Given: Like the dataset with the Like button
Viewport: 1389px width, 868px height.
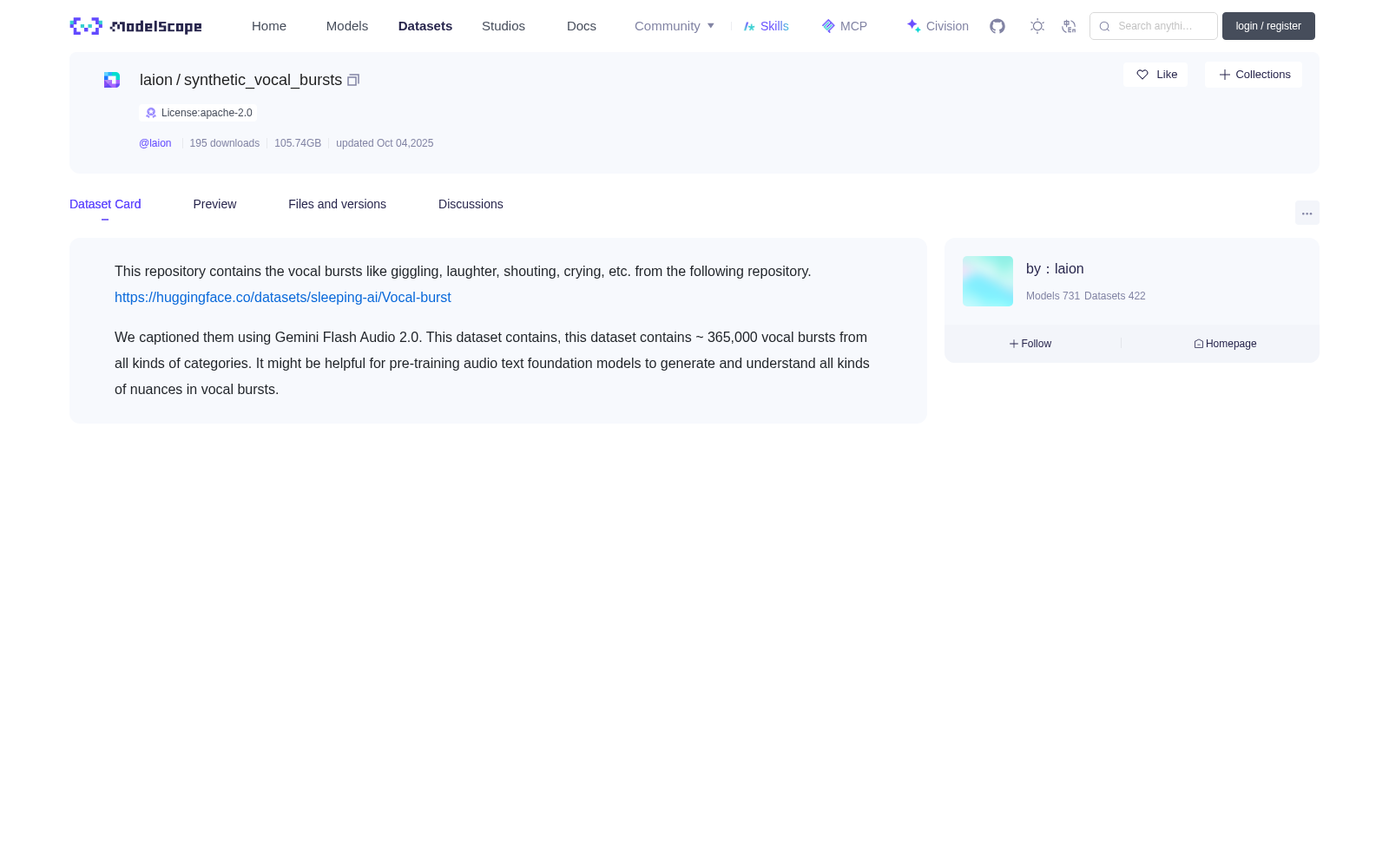Looking at the screenshot, I should click(x=1155, y=75).
